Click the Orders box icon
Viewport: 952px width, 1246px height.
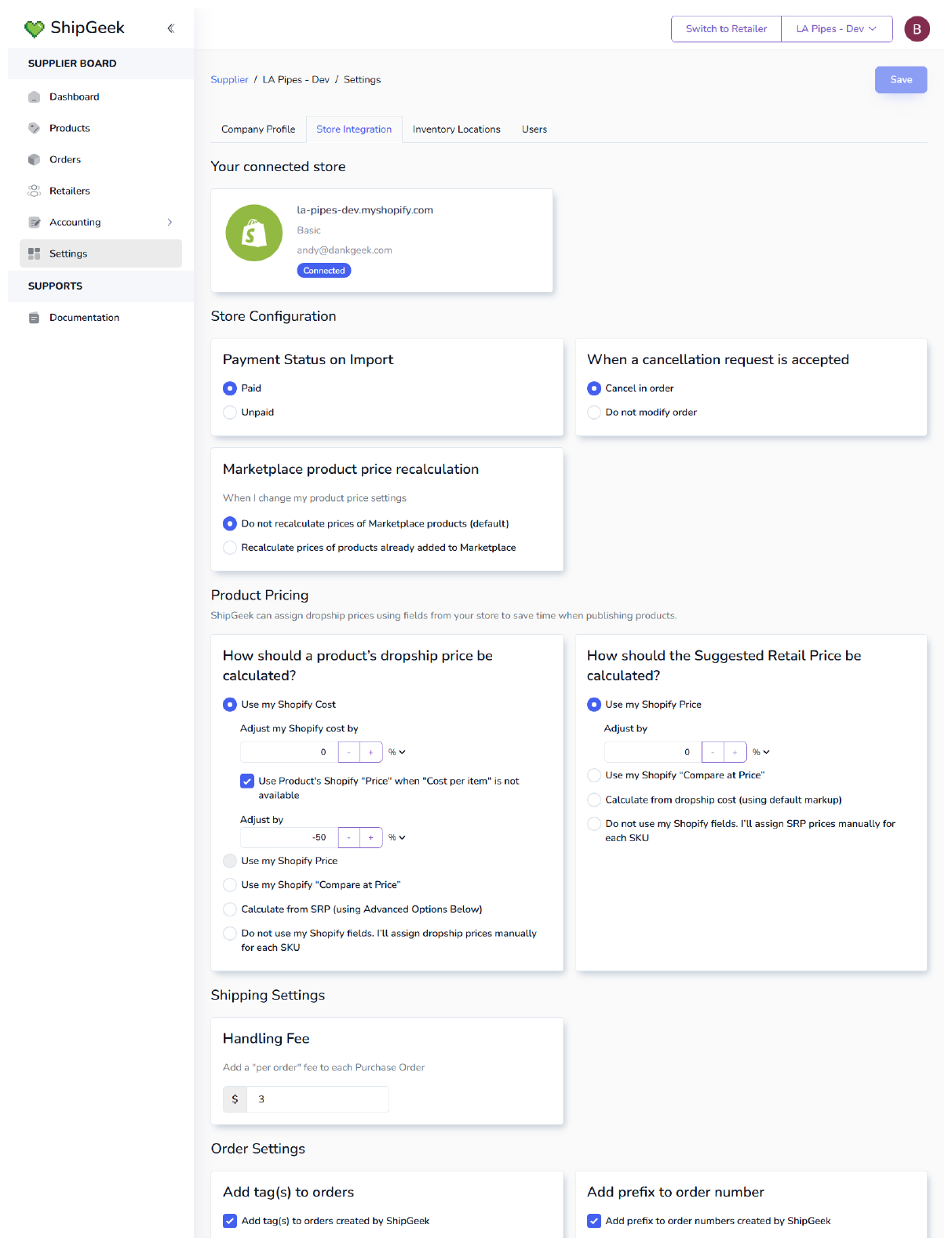[x=34, y=159]
